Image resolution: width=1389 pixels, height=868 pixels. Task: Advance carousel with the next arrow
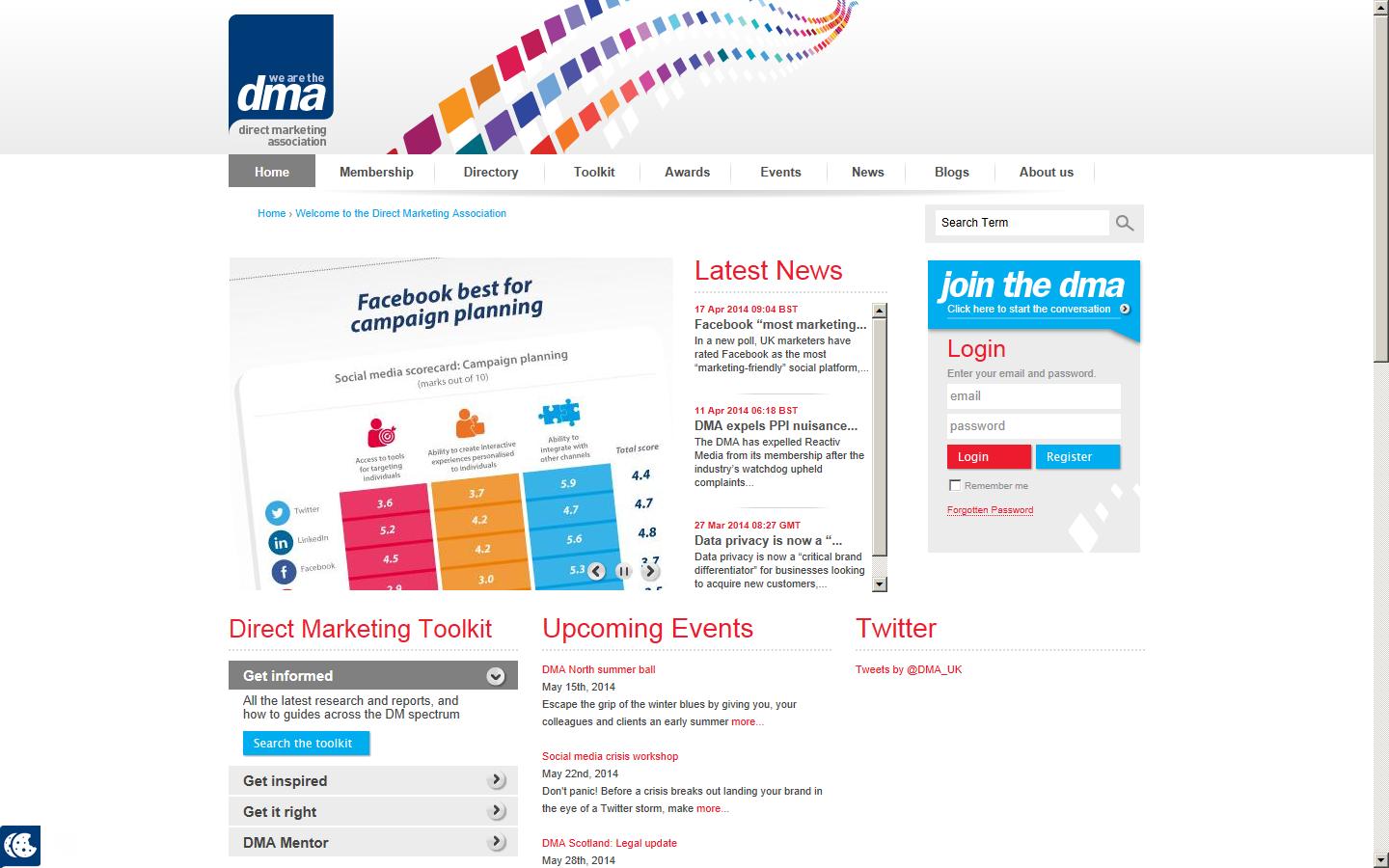(651, 571)
